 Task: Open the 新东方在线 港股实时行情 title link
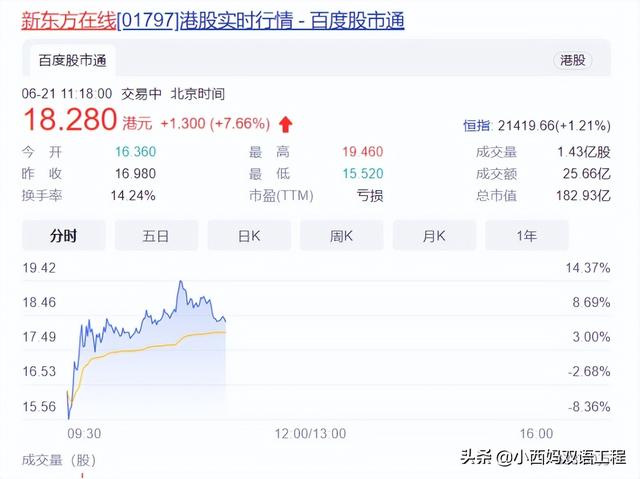[213, 20]
